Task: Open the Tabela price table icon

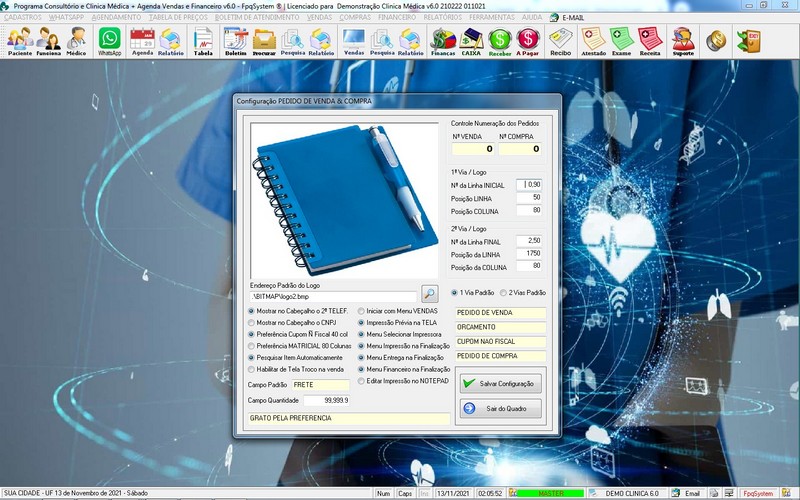Action: (x=203, y=41)
